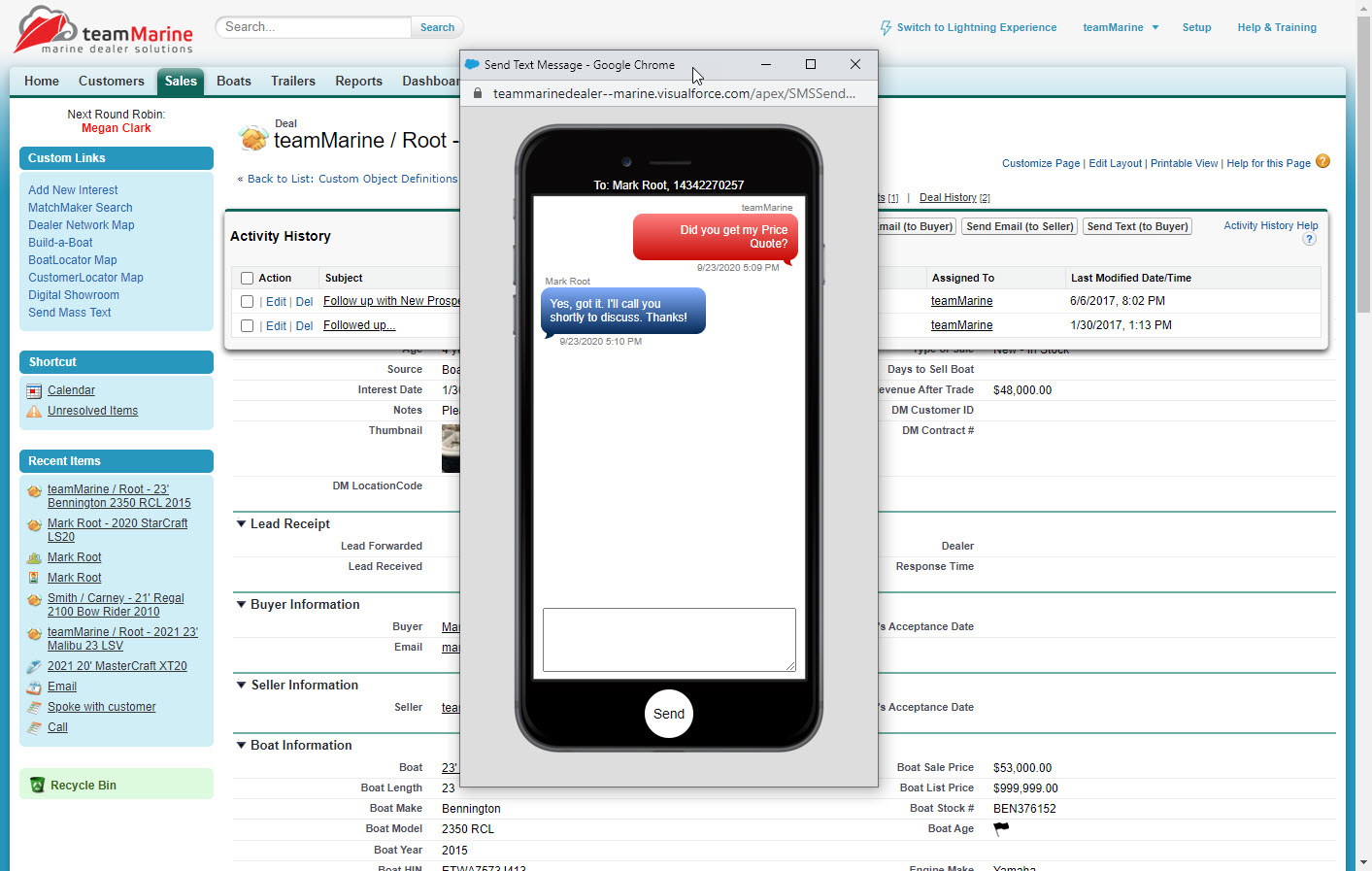Click the Unresolved Items warning icon
Screen dimensions: 1372x871
pyautogui.click(x=34, y=411)
